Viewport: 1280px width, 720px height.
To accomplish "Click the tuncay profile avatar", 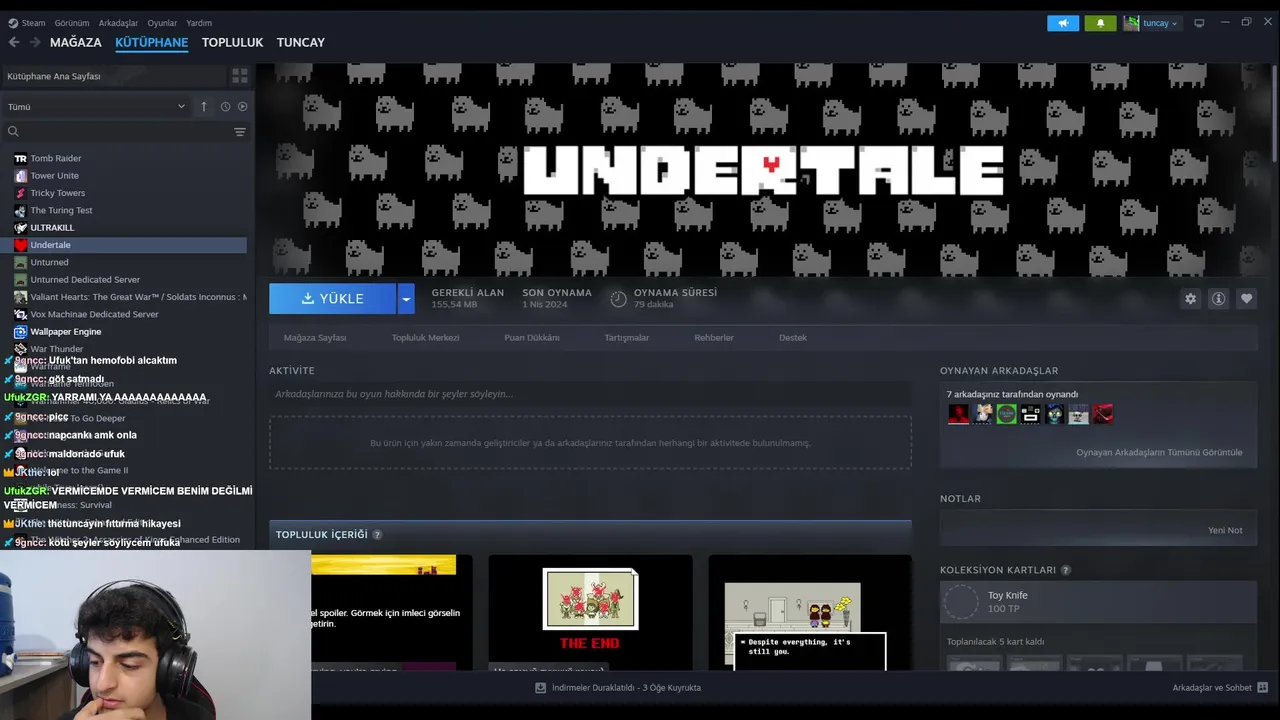I will tap(1131, 23).
